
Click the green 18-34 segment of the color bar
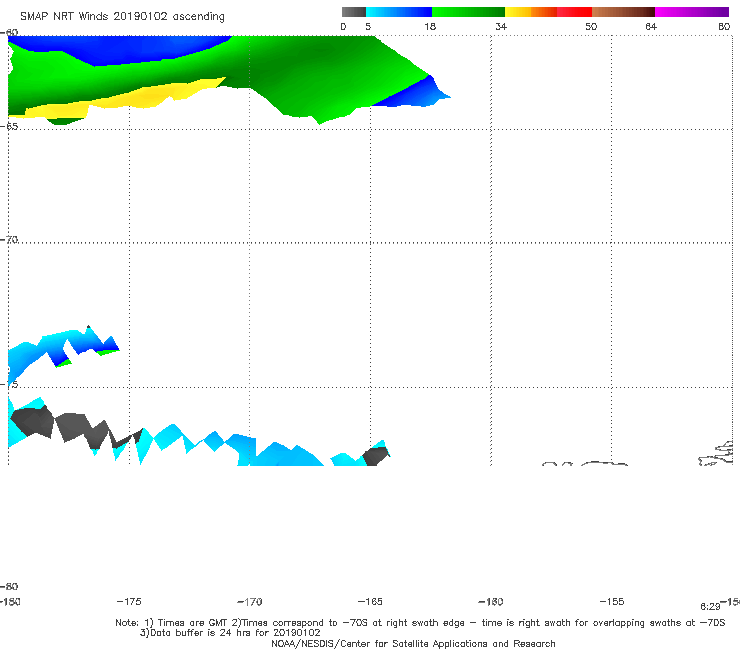pos(468,12)
